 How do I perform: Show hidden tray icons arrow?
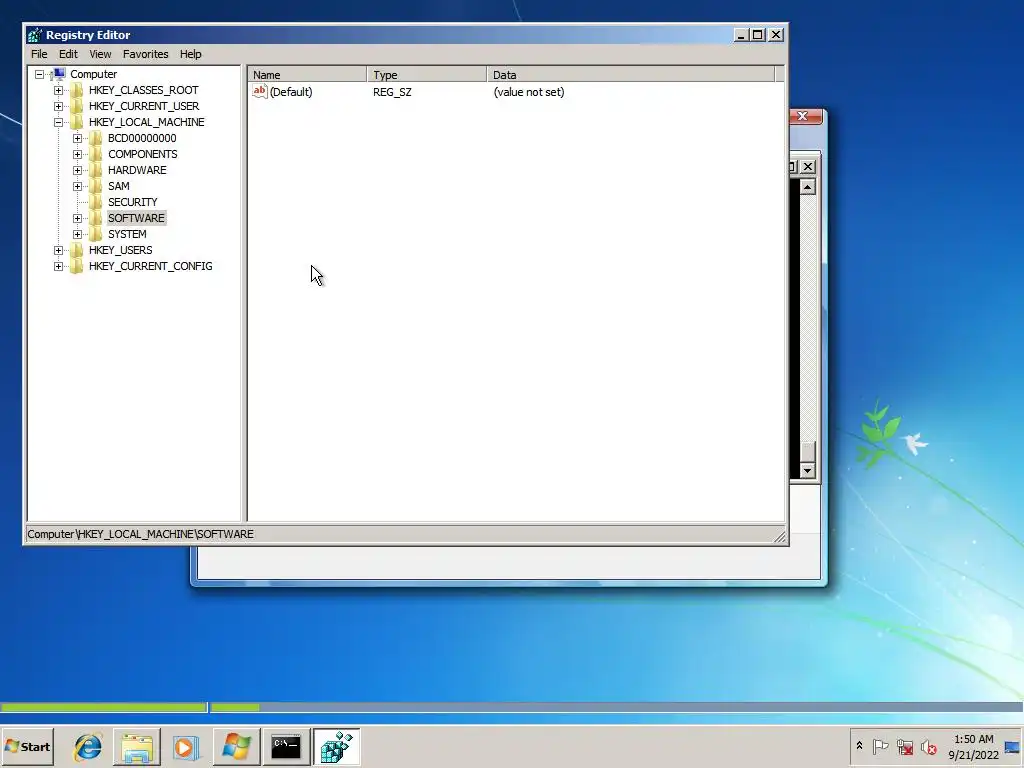[859, 746]
